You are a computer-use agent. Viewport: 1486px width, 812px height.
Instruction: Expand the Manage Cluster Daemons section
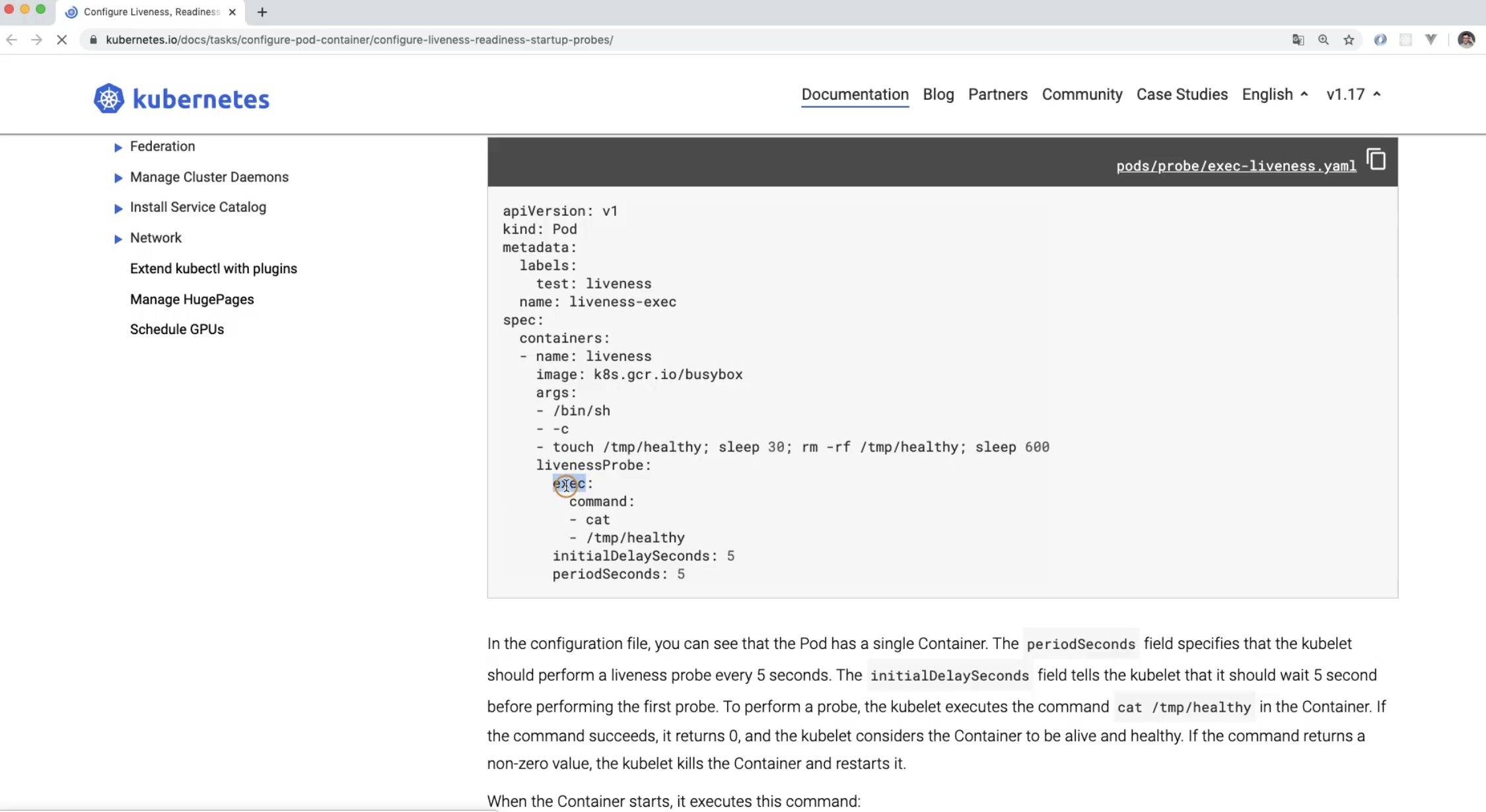(118, 178)
